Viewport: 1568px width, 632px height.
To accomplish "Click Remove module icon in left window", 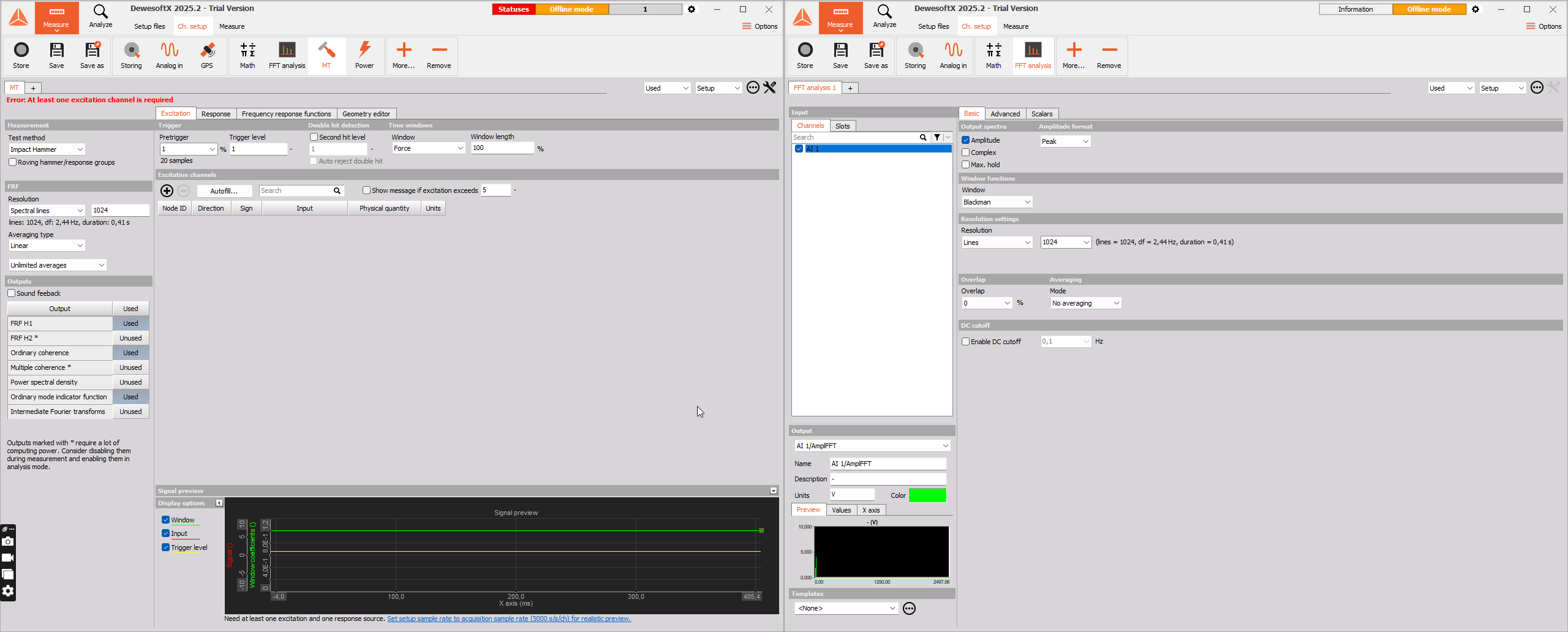I will pos(439,56).
